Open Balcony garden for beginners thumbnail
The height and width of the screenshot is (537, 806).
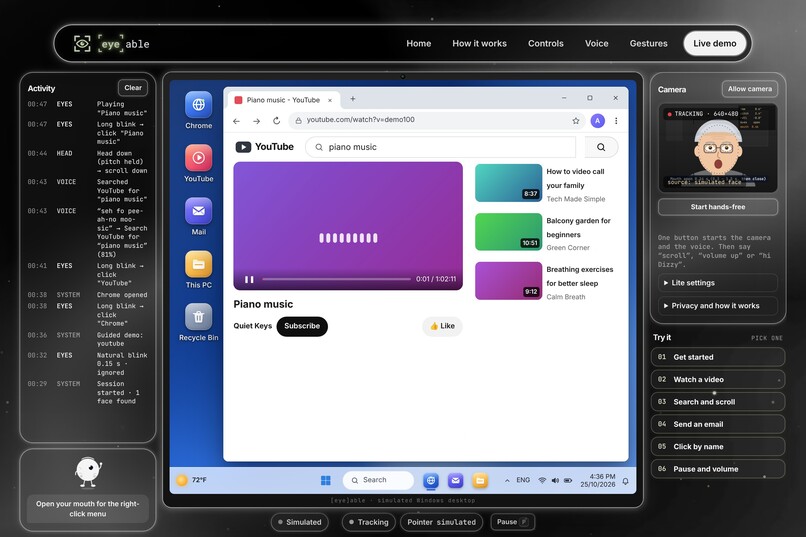coord(508,232)
